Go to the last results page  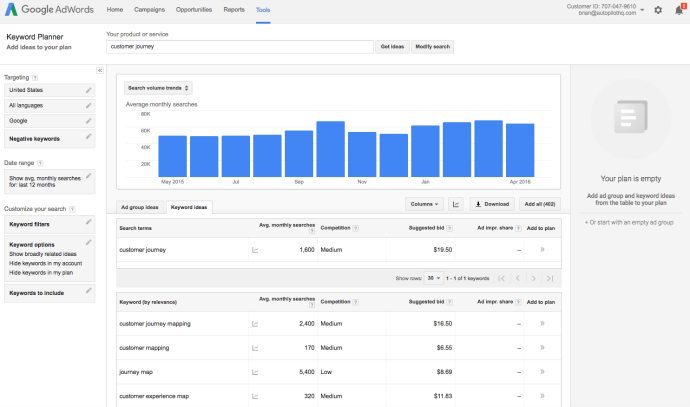[x=550, y=279]
